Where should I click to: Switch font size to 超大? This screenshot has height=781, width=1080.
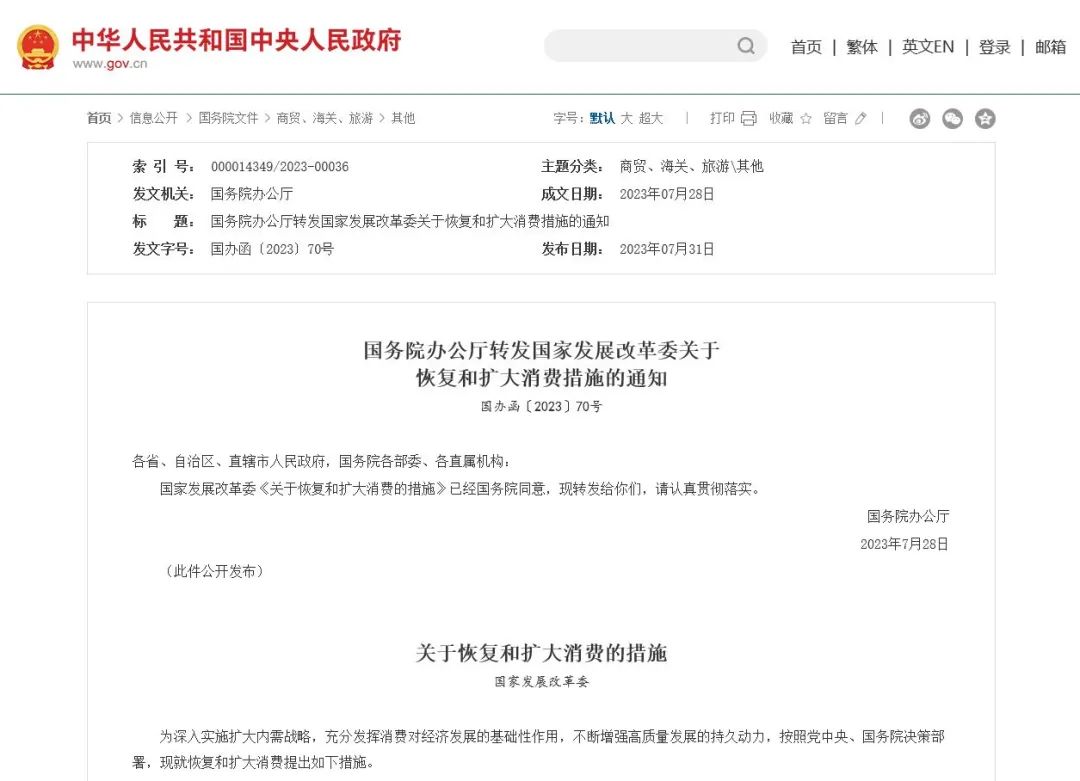tap(651, 118)
